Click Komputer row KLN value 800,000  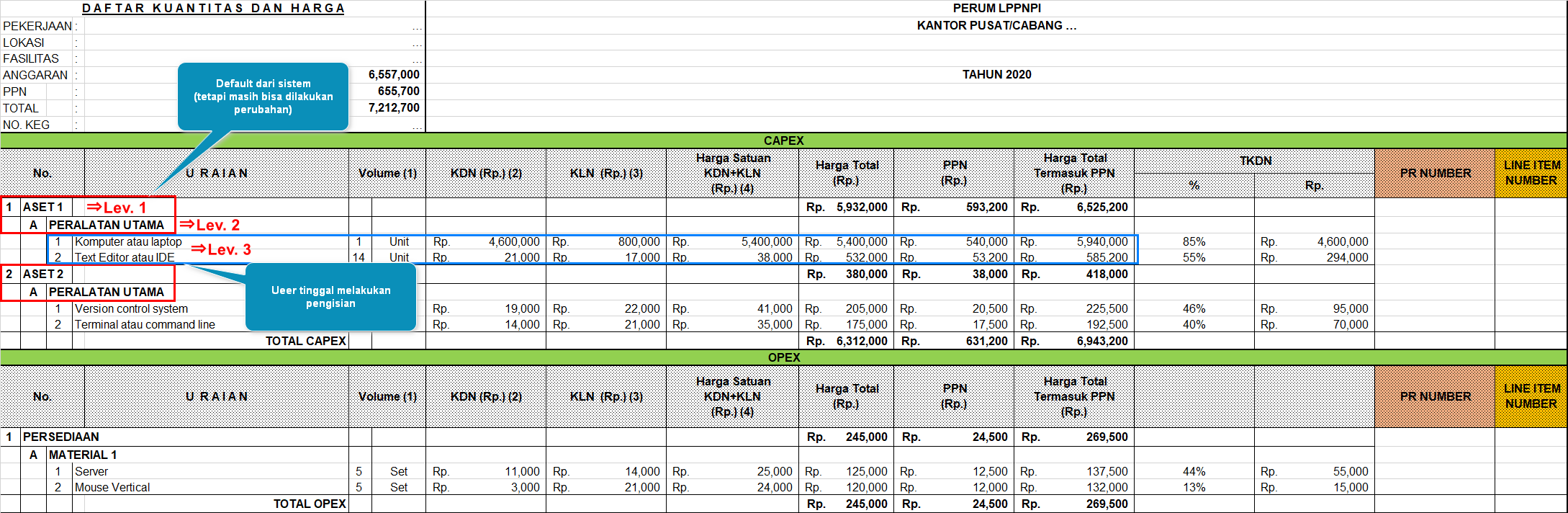pos(639,242)
